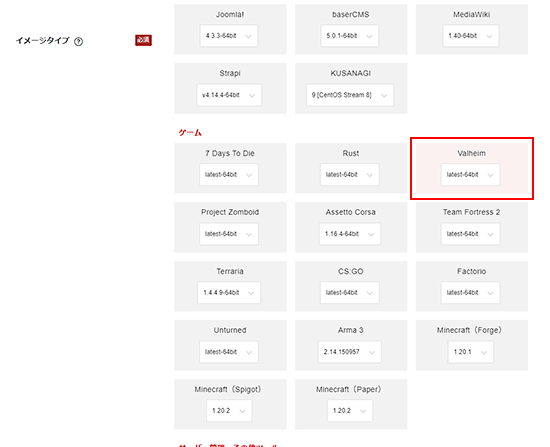Viewport: 550px width, 447px height.
Task: Select the Assetto Corsa title
Action: pyautogui.click(x=351, y=212)
